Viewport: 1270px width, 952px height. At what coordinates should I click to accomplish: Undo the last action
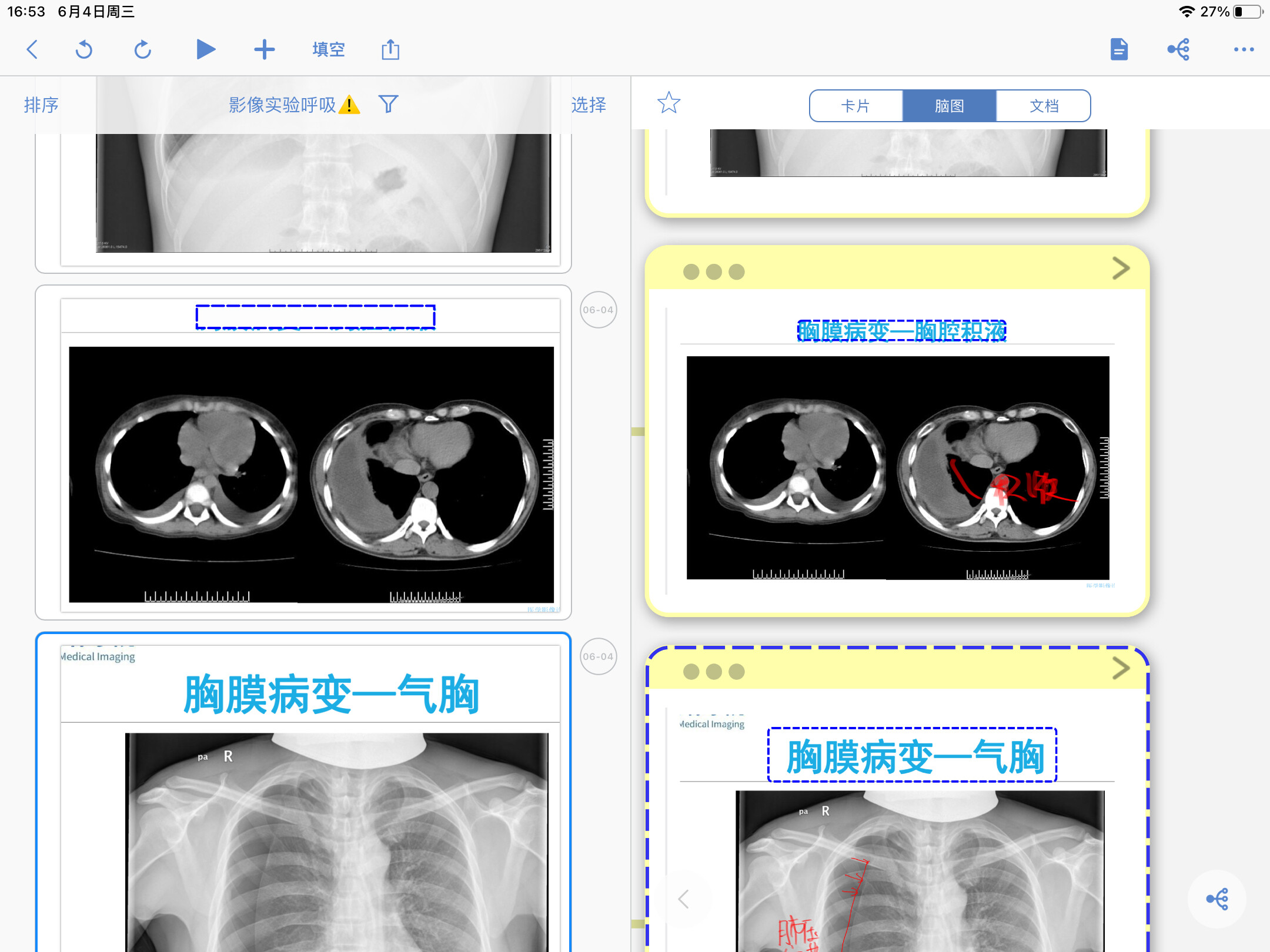pyautogui.click(x=84, y=49)
